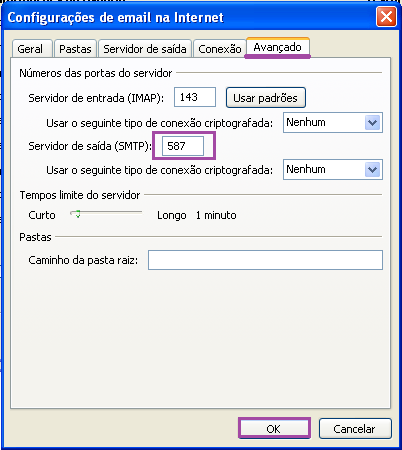Expand the IMAP encrypted connection type dropdown
This screenshot has width=402, height=450.
[333, 123]
